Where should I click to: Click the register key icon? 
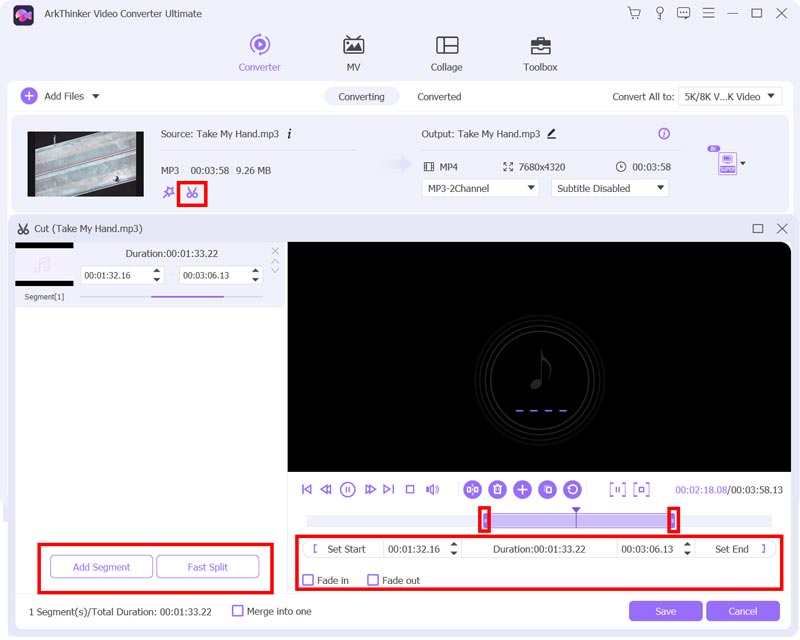[x=659, y=13]
